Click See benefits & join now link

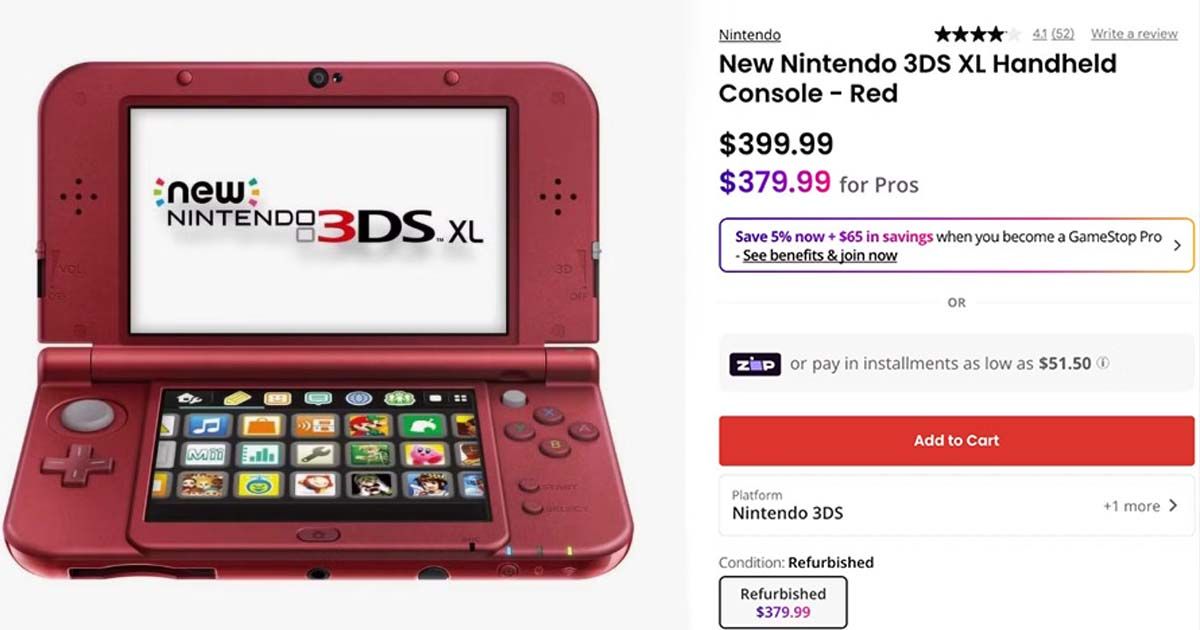(x=820, y=256)
